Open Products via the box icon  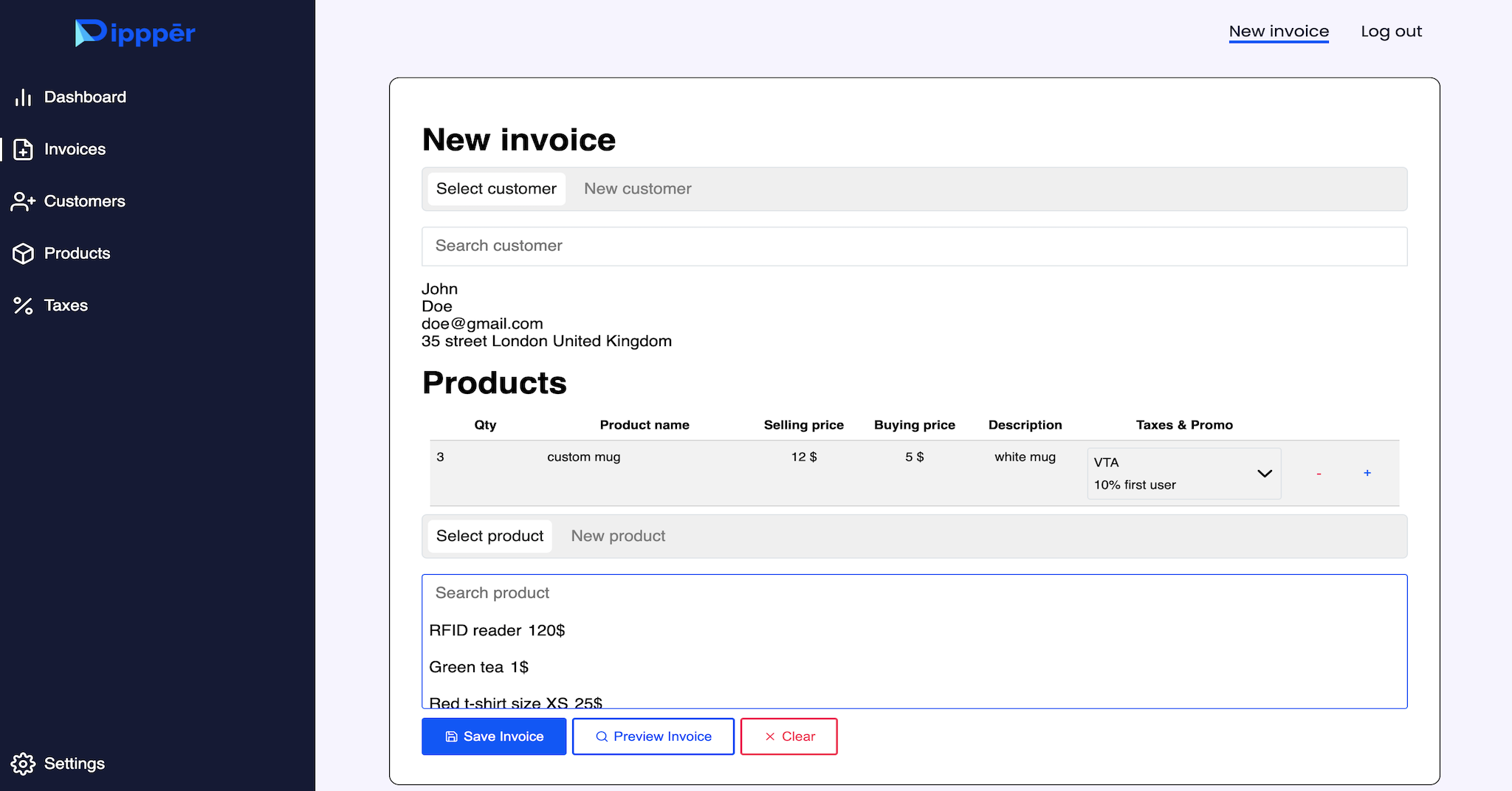[23, 254]
